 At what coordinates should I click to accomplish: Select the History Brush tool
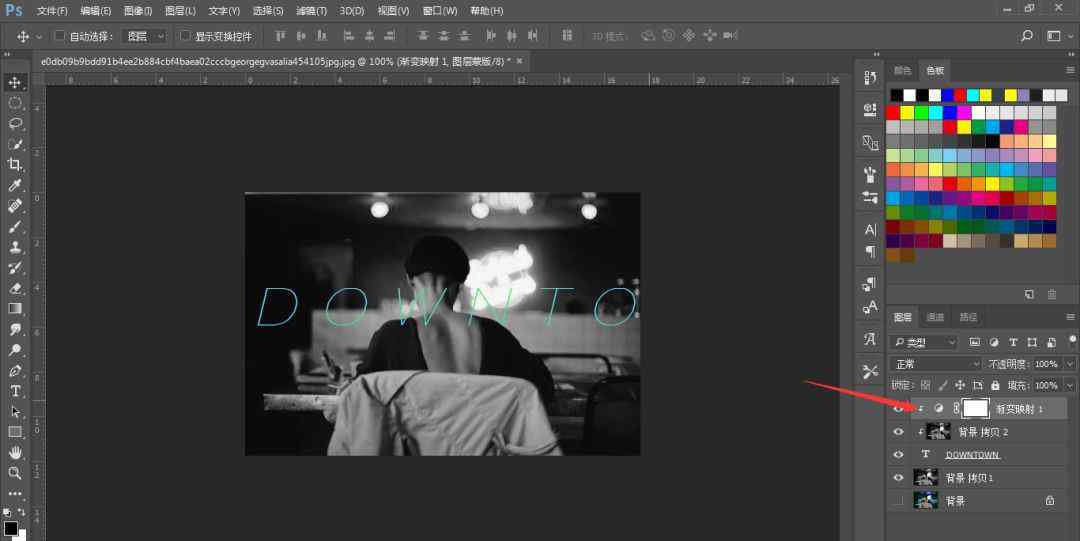click(14, 268)
